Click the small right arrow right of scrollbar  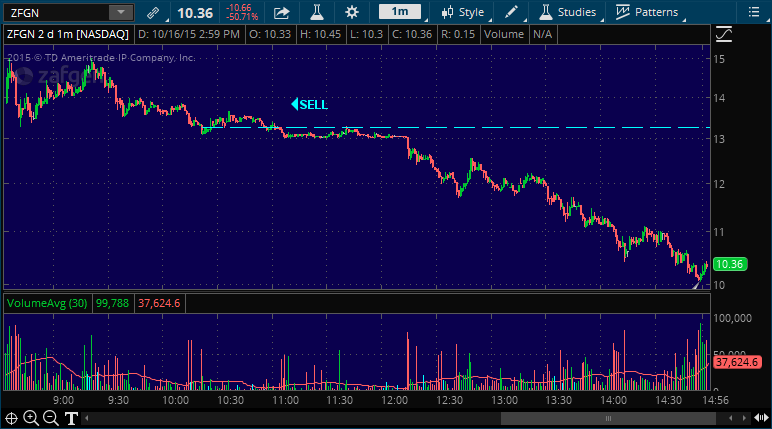[x=744, y=418]
